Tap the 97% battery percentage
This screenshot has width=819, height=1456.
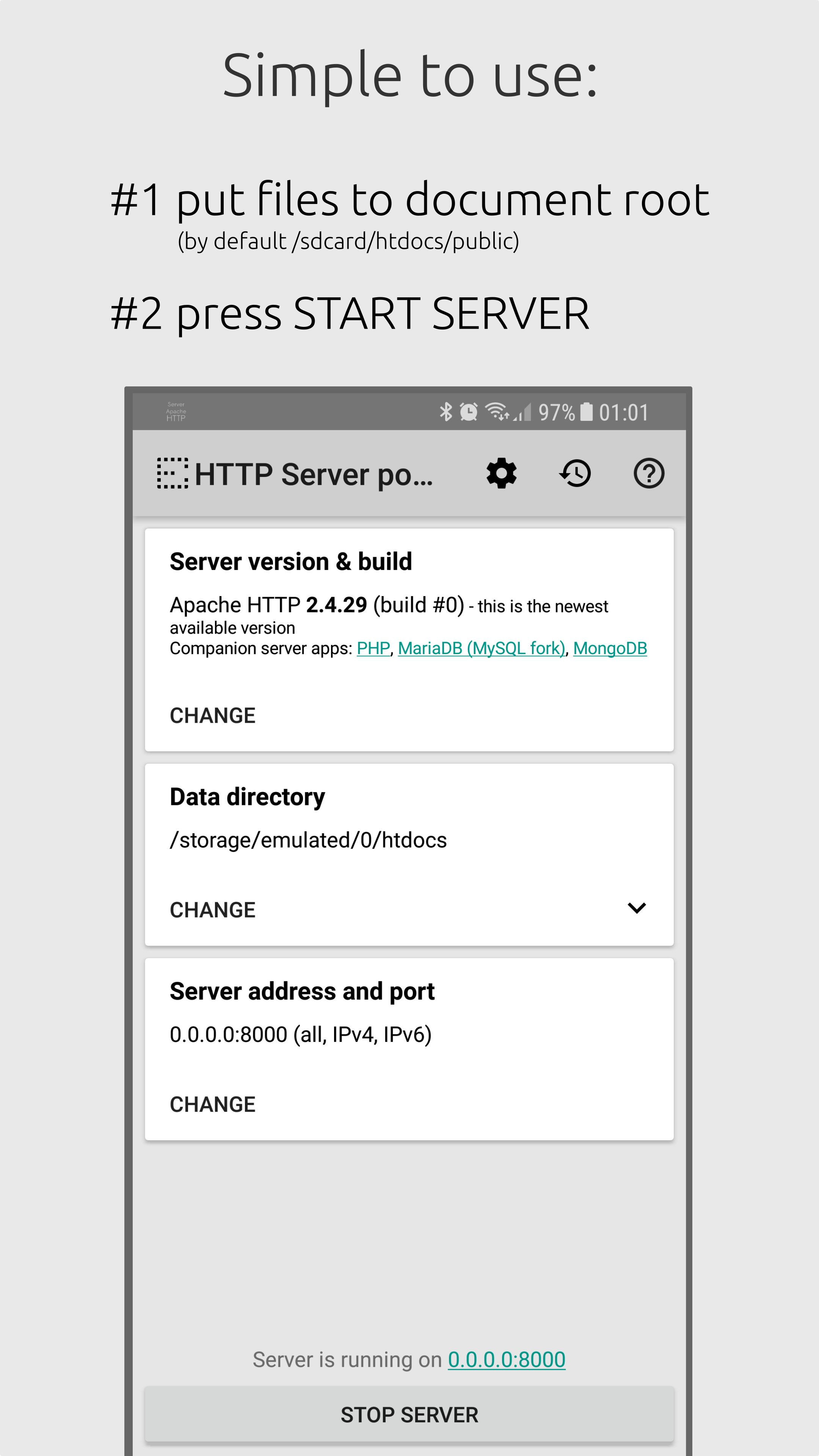[x=556, y=413]
